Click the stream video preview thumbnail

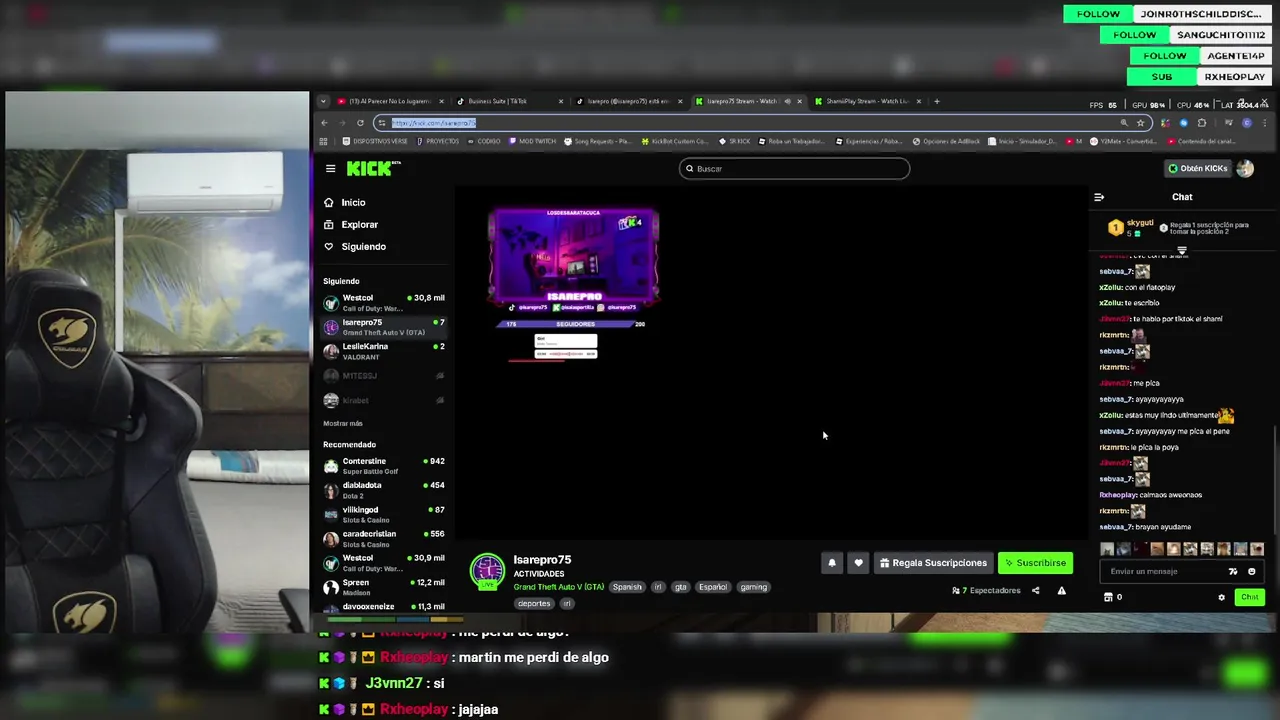(573, 258)
